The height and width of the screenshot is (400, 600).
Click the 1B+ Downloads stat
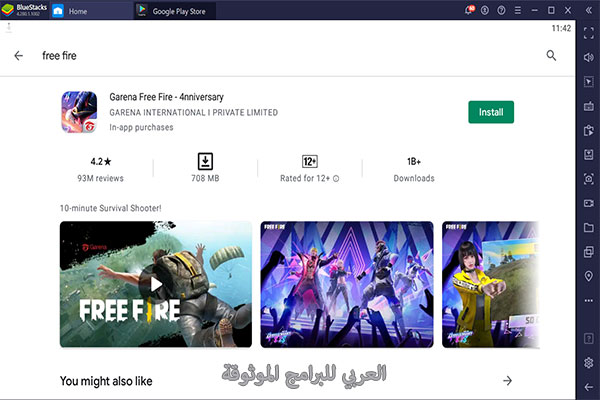point(414,169)
